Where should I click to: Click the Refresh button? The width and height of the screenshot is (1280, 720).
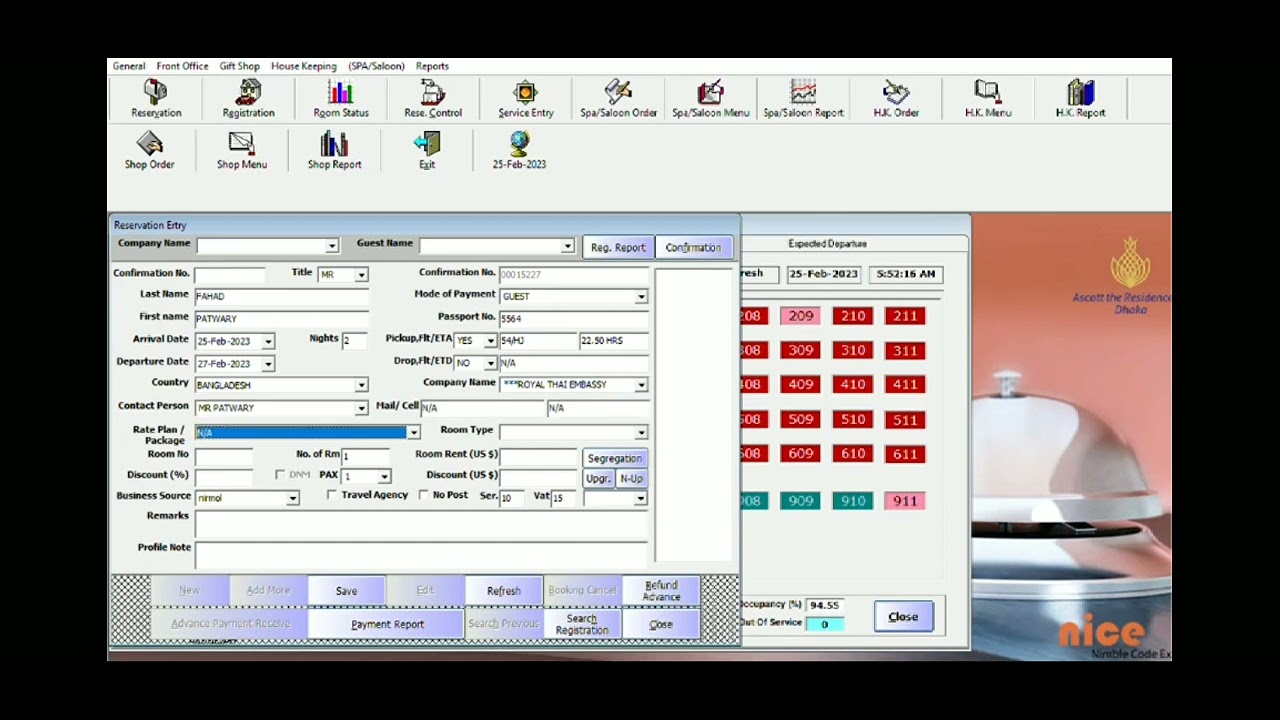tap(503, 591)
